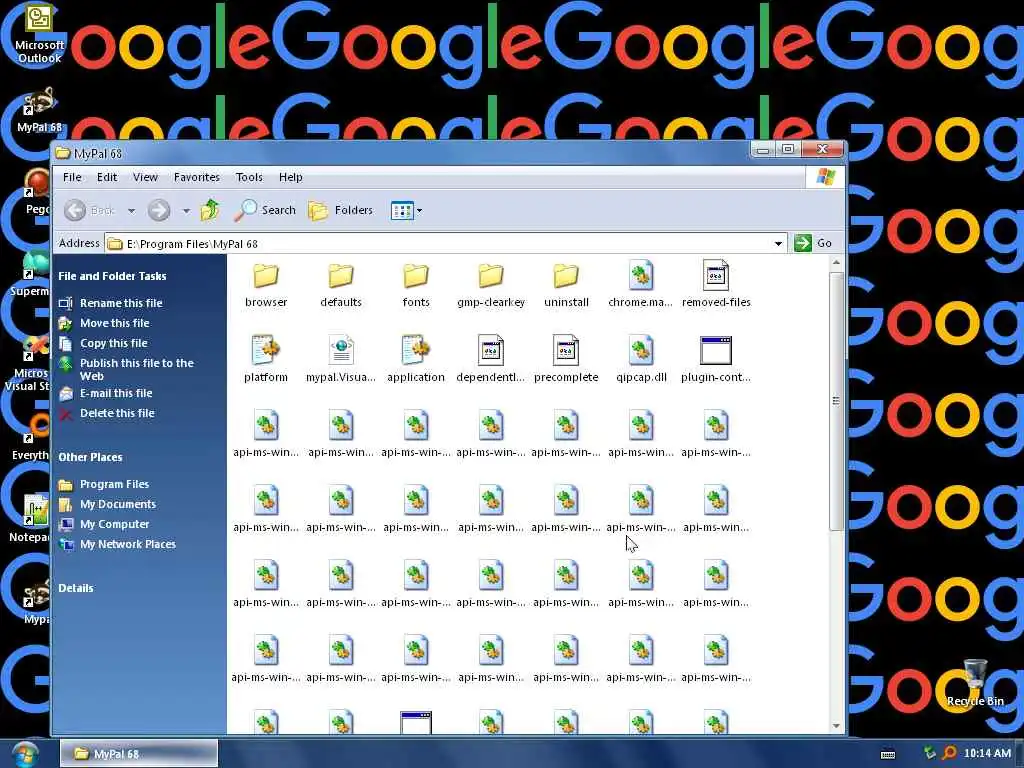Click Delete this file link
This screenshot has height=768, width=1024.
(x=117, y=413)
